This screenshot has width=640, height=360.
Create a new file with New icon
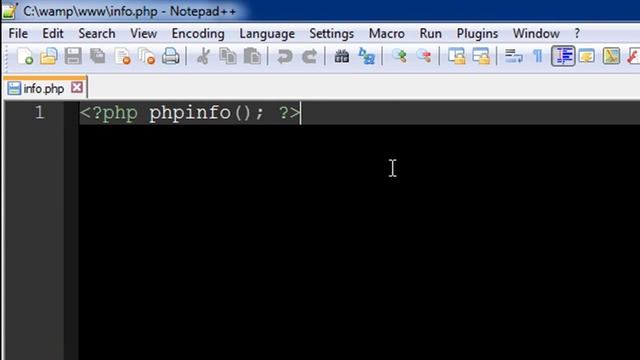25,56
